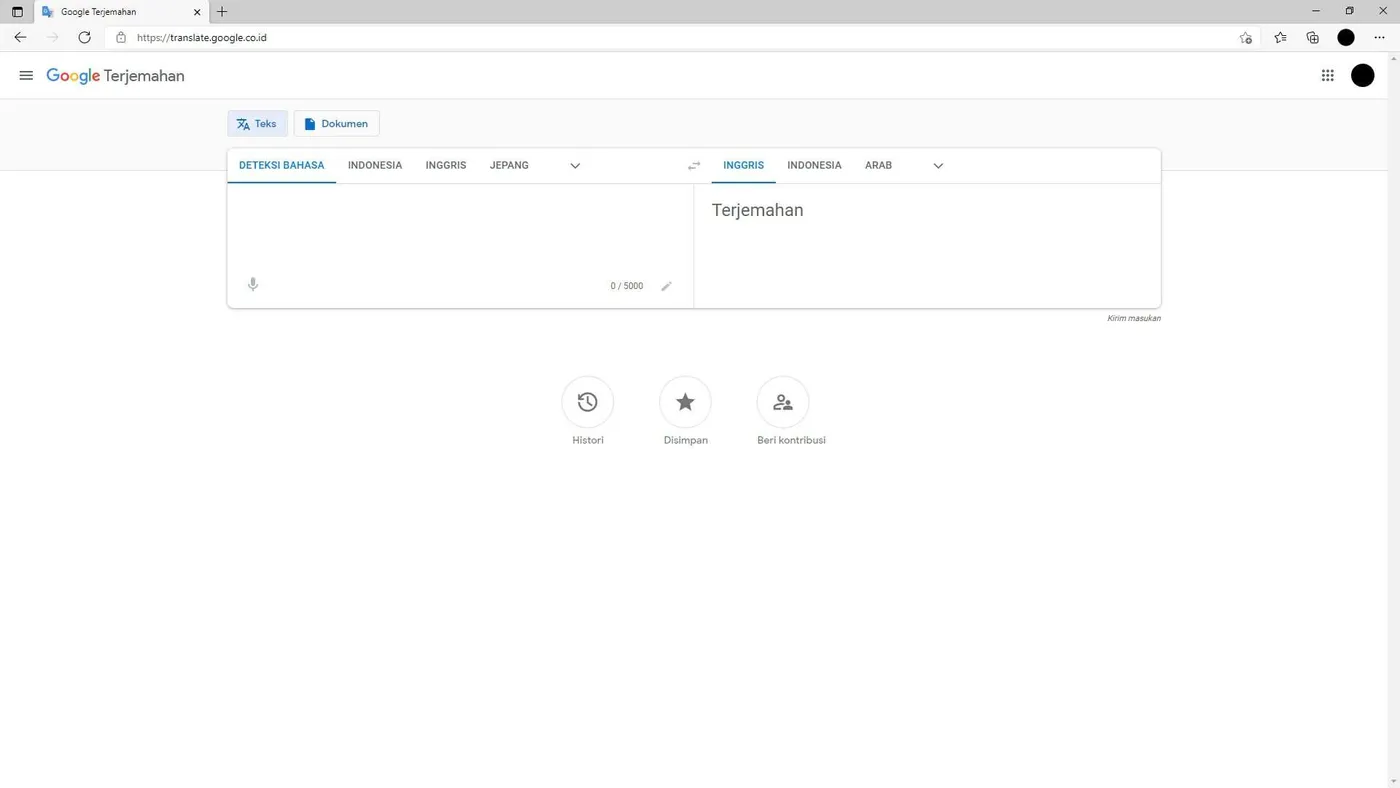Choose Jepang as source language
Image resolution: width=1400 pixels, height=788 pixels.
point(509,166)
